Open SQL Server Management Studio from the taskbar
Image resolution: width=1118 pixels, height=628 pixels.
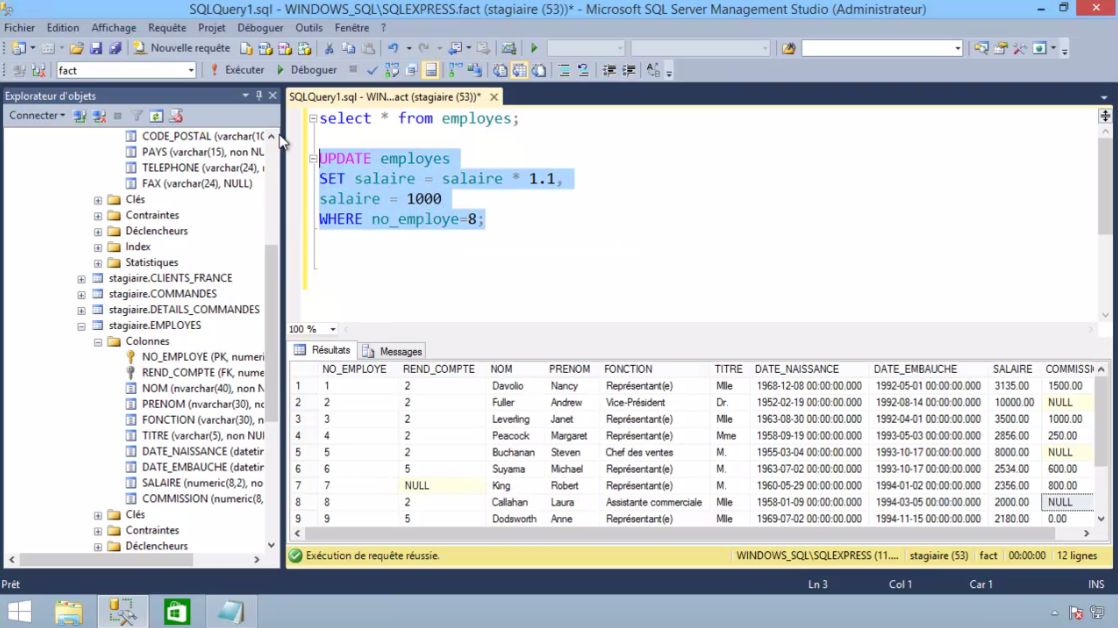point(122,611)
